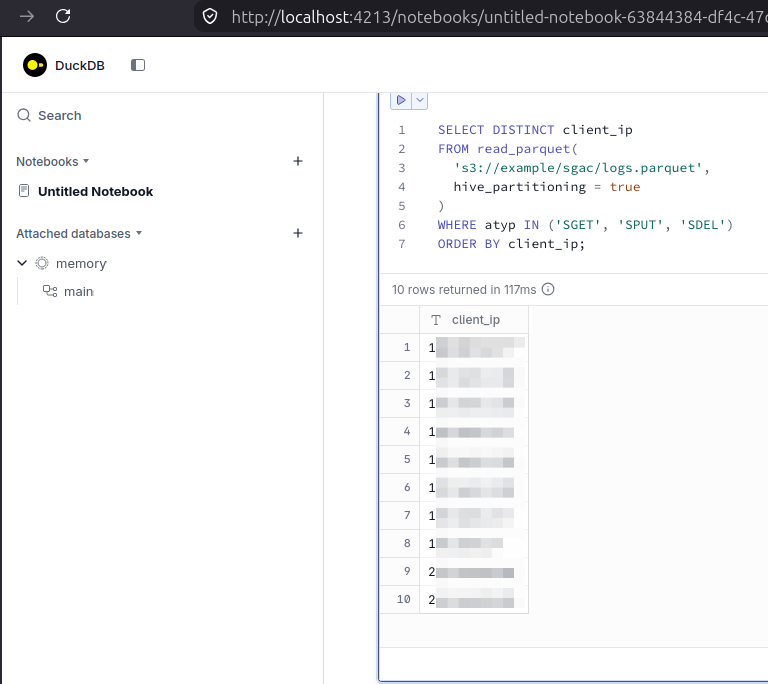Run the cell with play button
This screenshot has height=684, width=768.
click(401, 100)
